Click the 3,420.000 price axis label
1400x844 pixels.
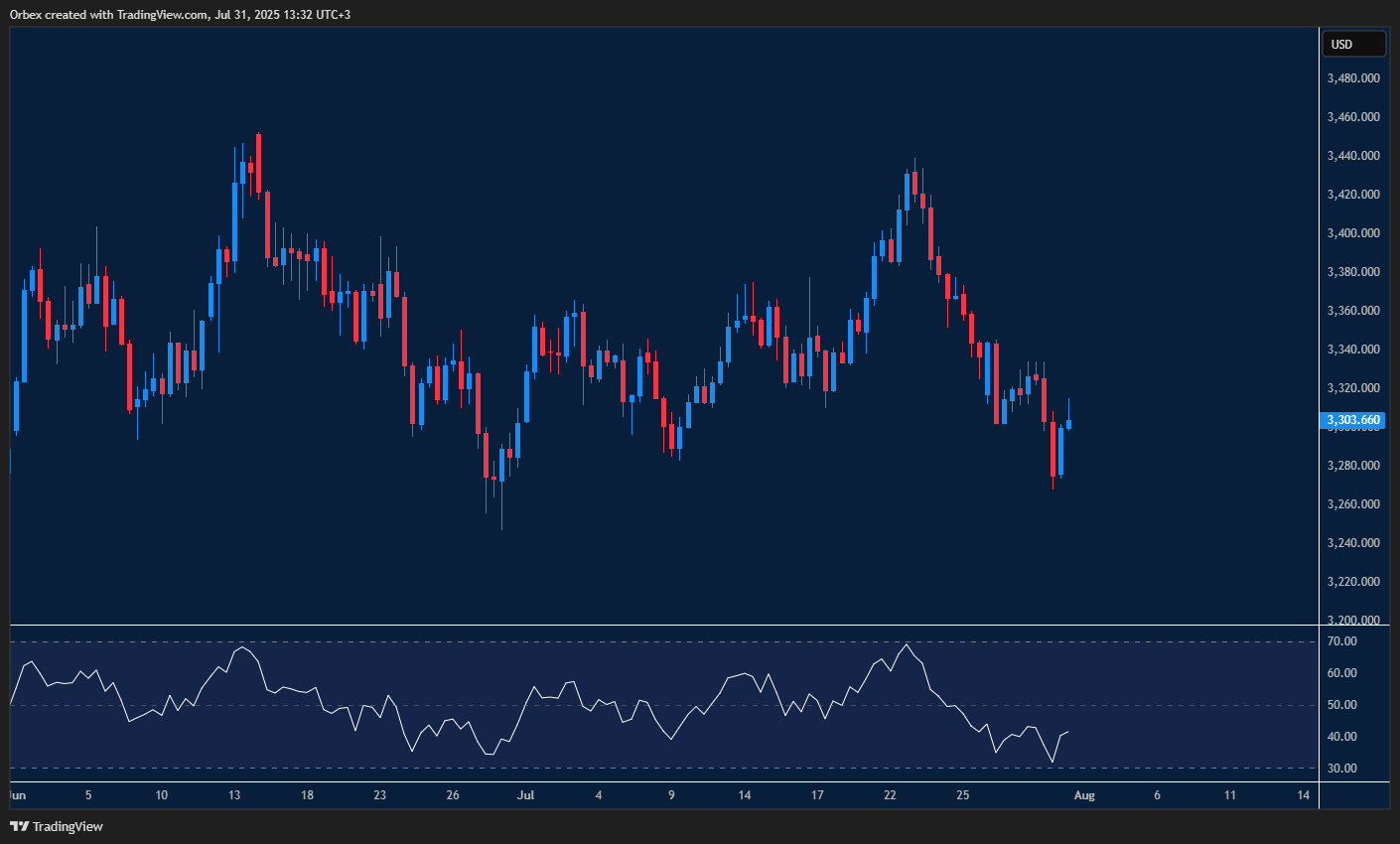click(x=1351, y=195)
